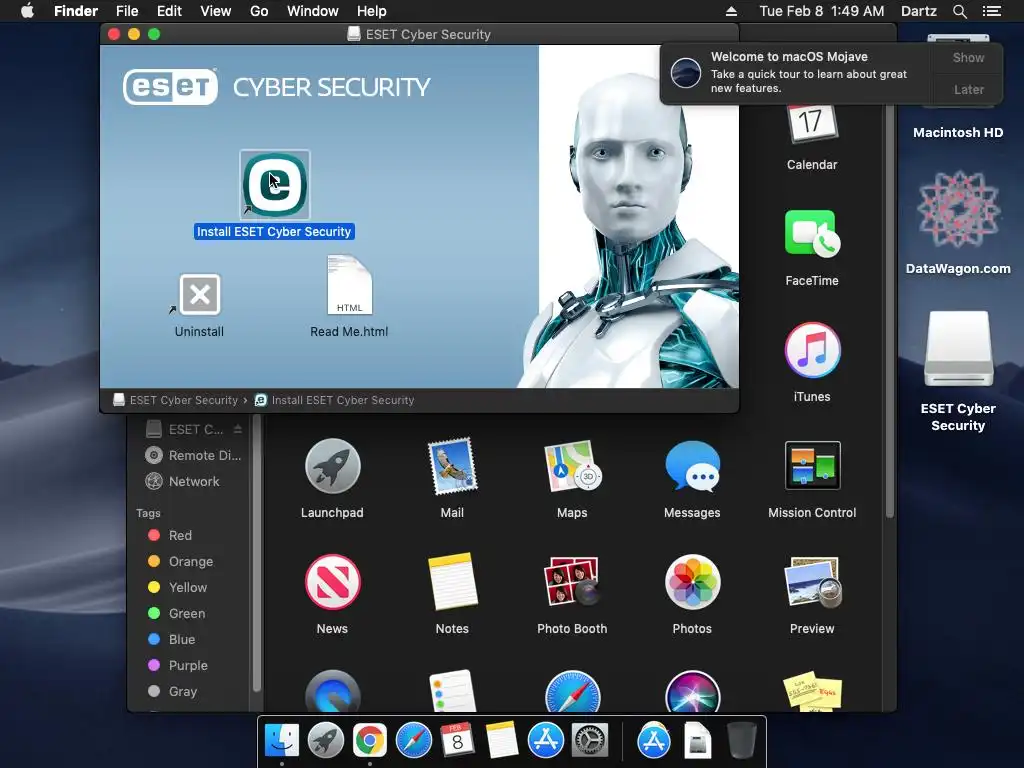The image size is (1024, 768).
Task: Open the Dartz user menu
Action: coord(918,11)
